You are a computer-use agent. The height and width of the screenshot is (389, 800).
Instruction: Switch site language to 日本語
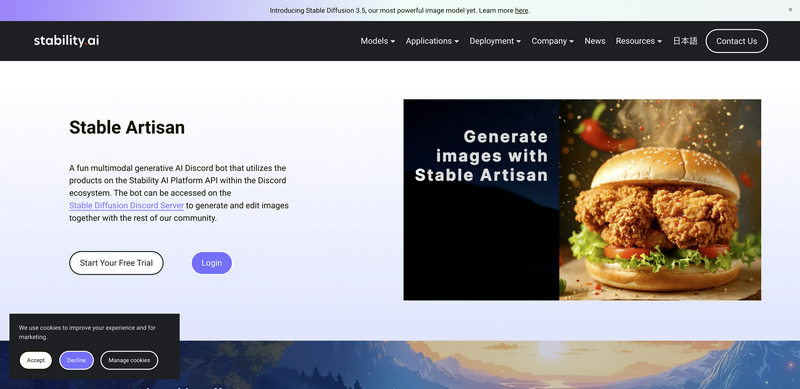pos(685,41)
